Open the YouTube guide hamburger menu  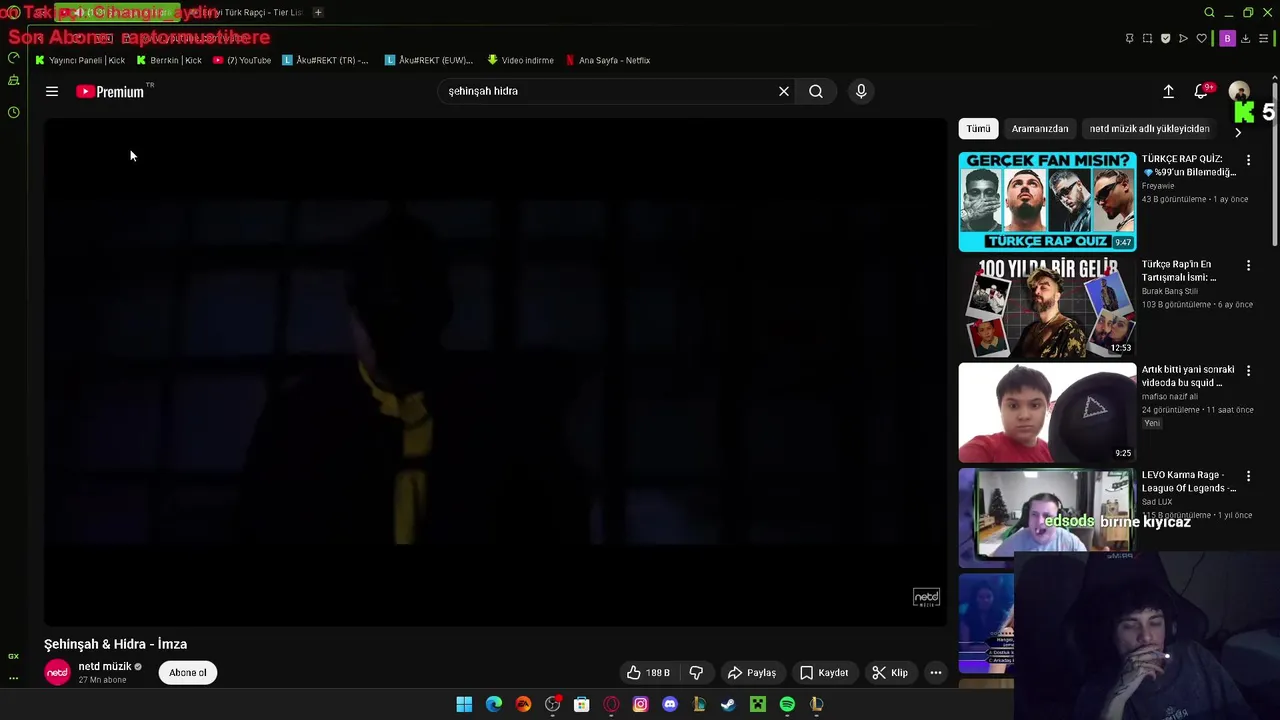(x=52, y=91)
